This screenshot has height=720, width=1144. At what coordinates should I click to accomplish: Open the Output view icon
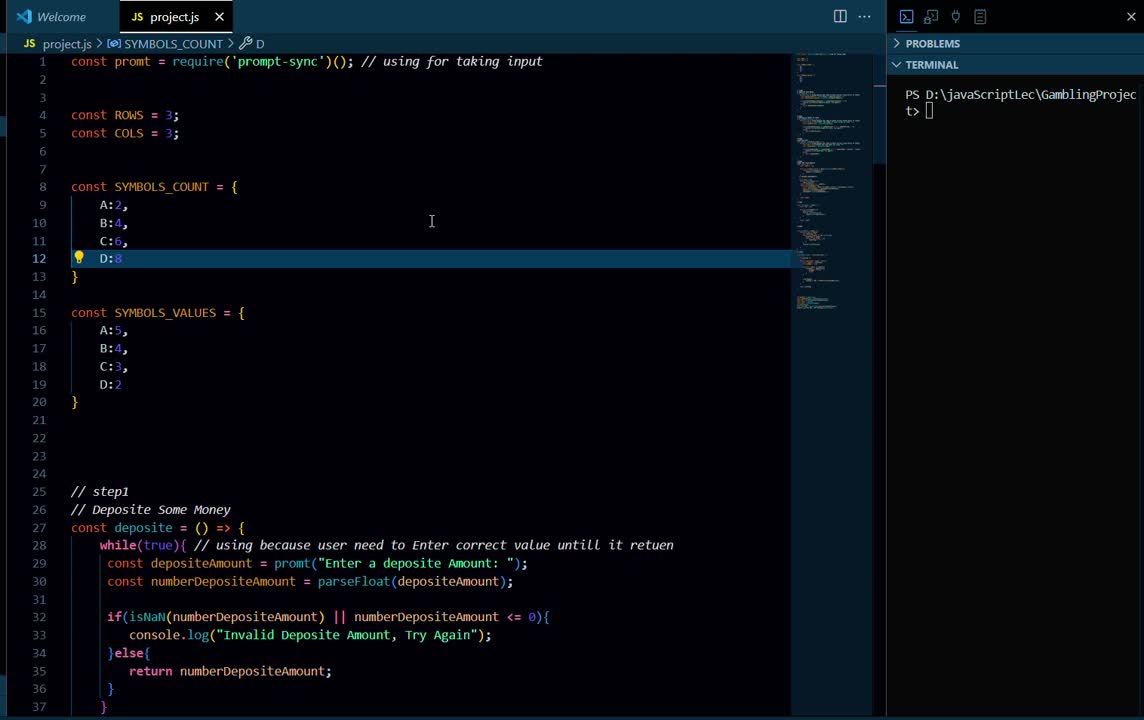[x=980, y=17]
